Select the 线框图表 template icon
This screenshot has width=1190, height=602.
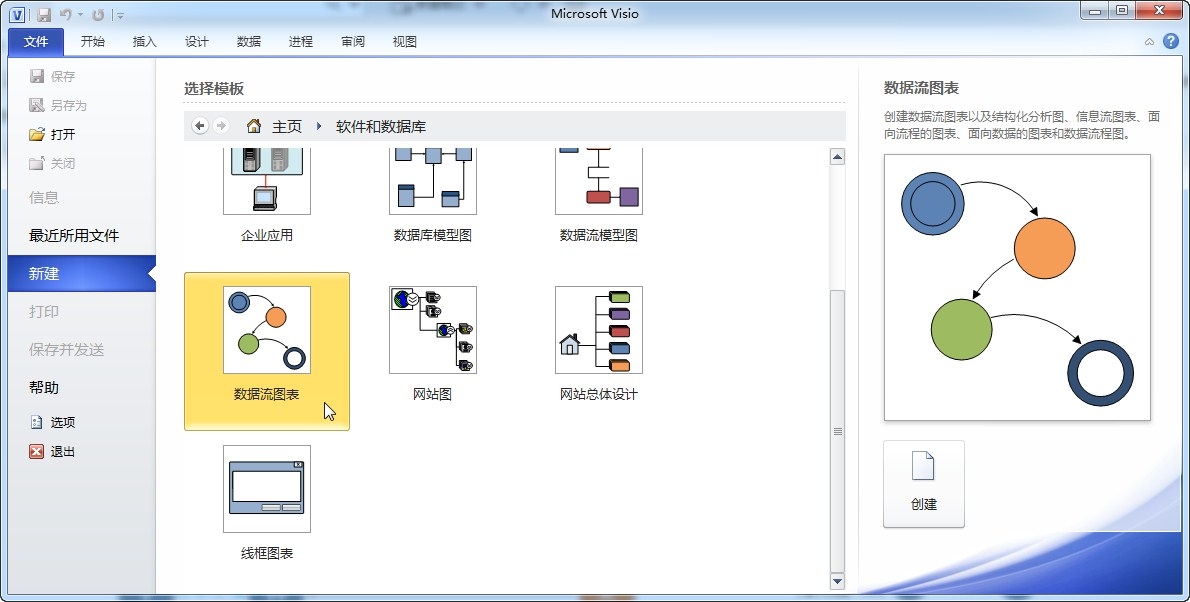point(266,488)
